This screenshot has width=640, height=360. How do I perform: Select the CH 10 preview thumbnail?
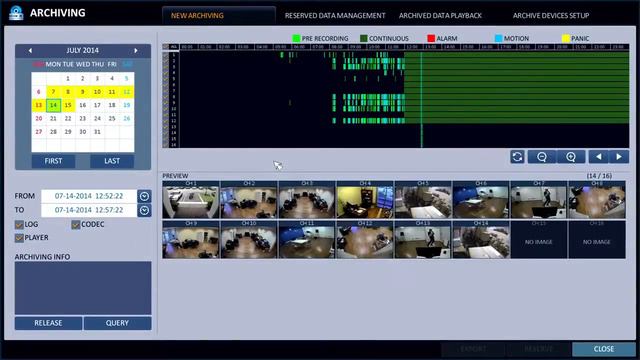tap(249, 240)
